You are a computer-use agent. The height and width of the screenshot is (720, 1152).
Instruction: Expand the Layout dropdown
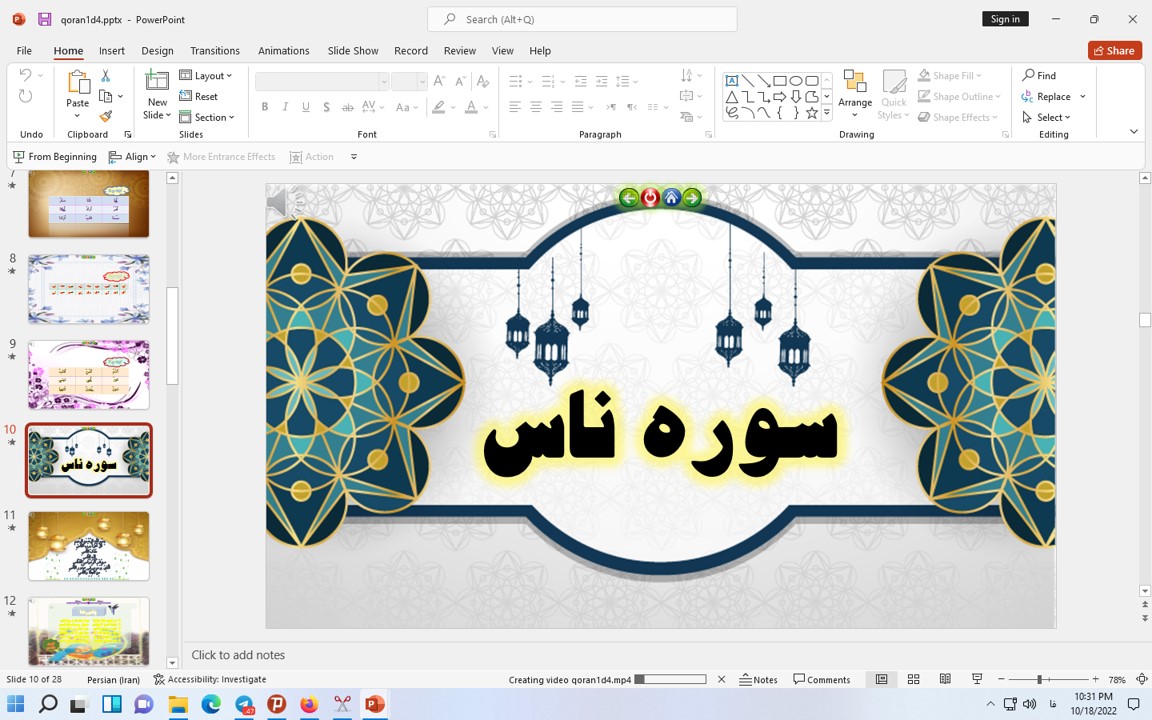pos(206,75)
